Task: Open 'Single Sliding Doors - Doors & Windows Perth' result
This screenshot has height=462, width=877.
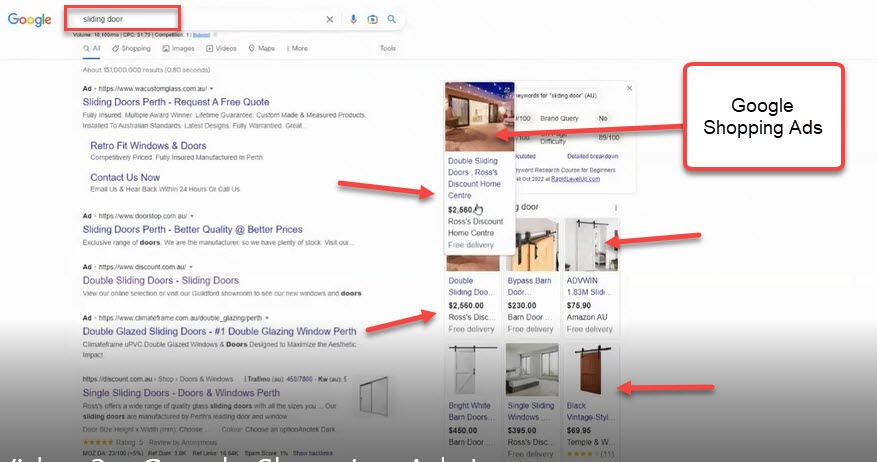Action: pyautogui.click(x=181, y=393)
